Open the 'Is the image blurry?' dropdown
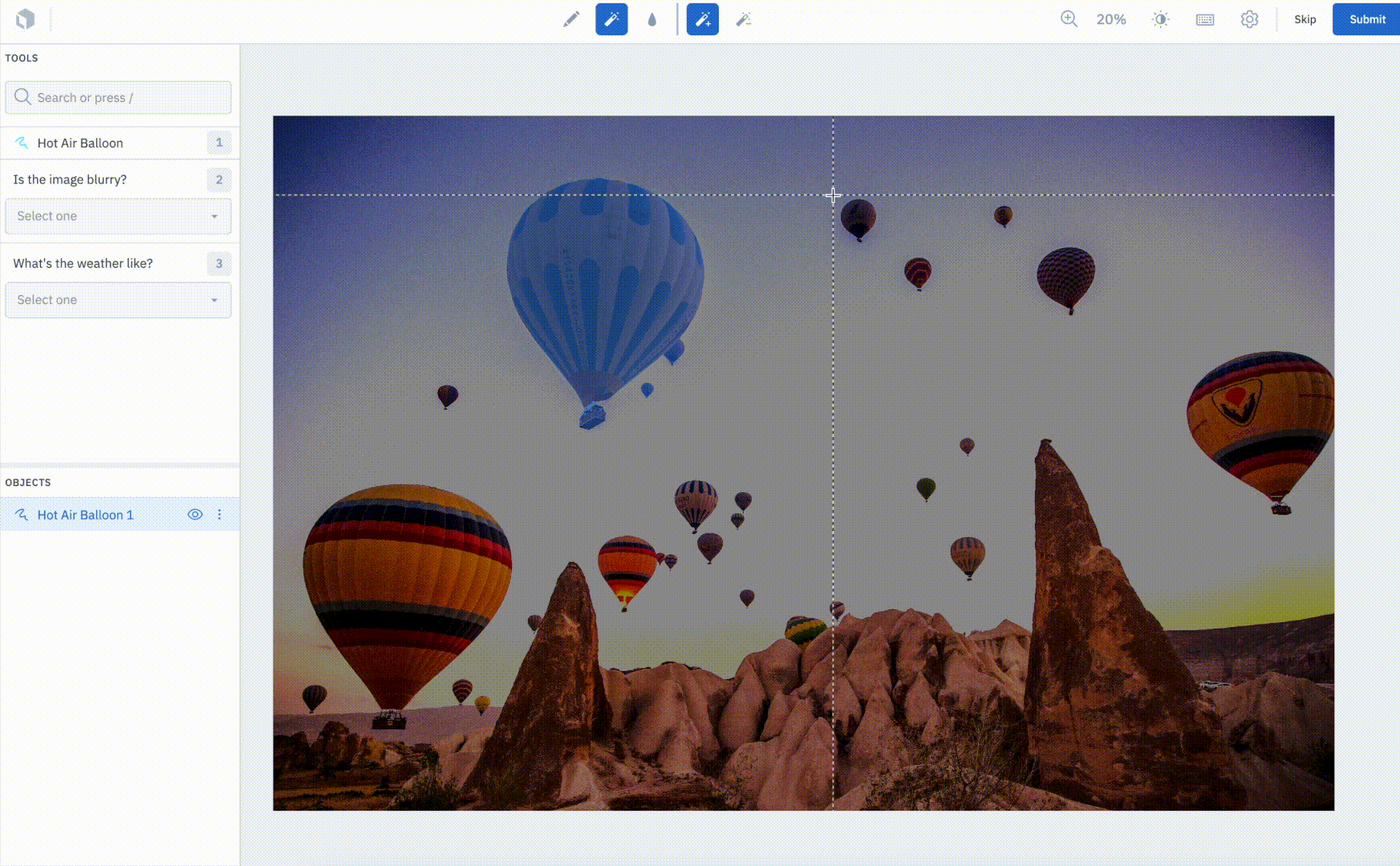 pos(118,216)
